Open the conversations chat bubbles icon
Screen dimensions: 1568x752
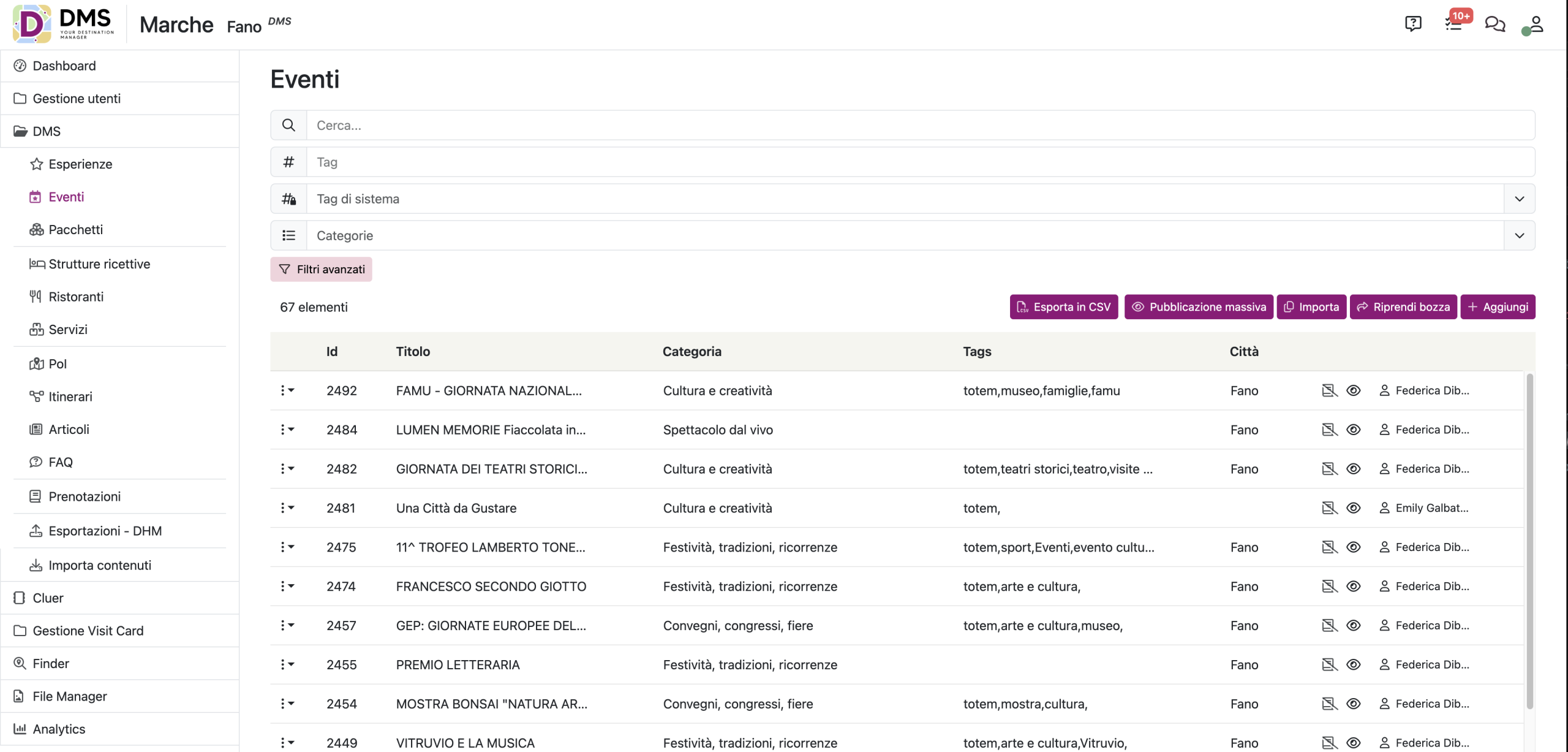pos(1494,24)
